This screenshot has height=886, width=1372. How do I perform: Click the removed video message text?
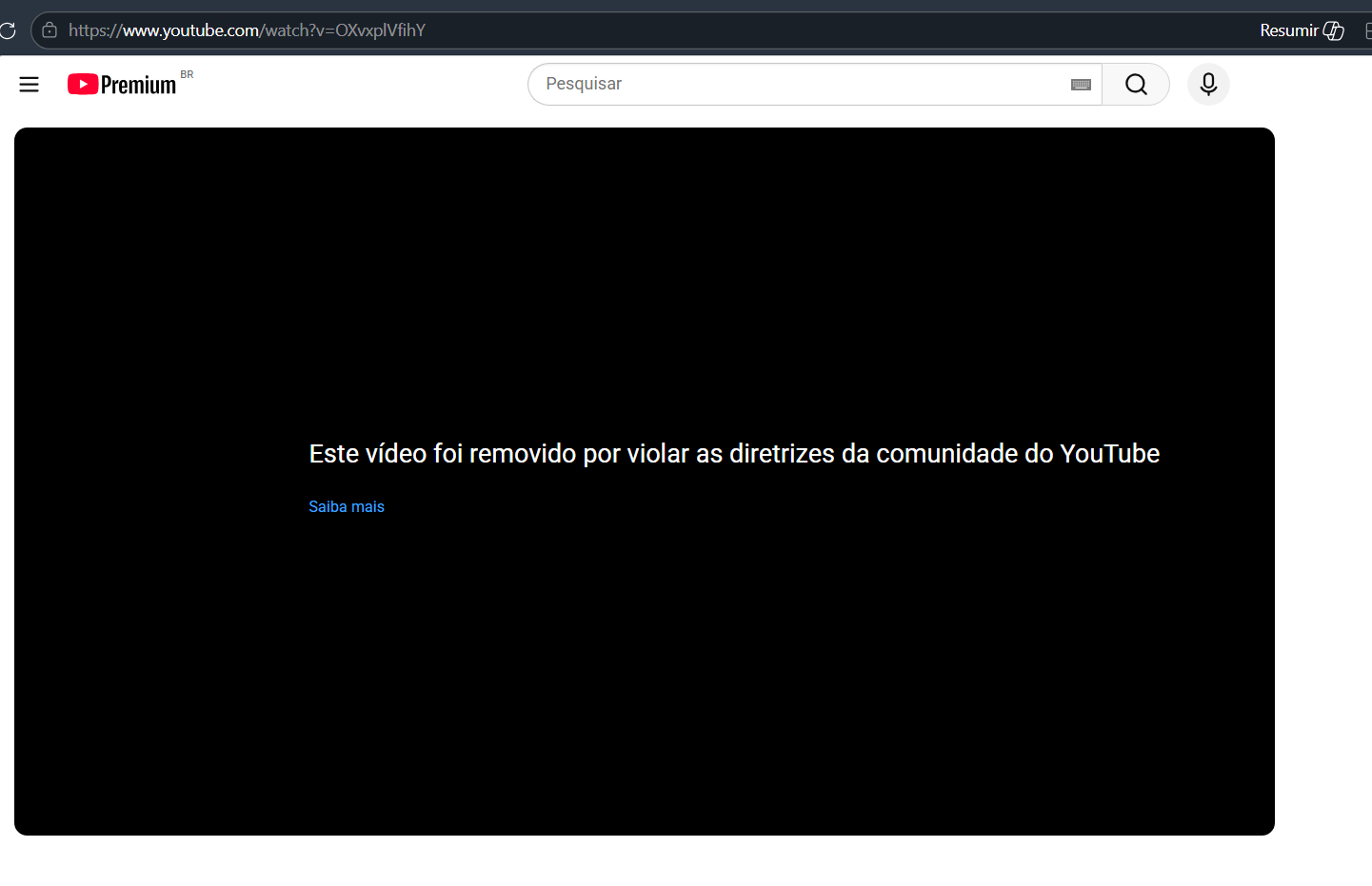tap(734, 453)
